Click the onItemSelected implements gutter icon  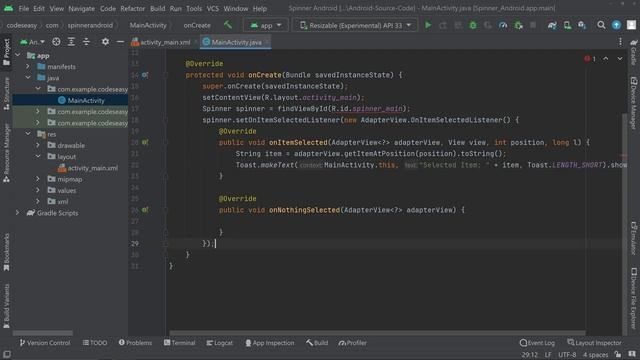[145, 142]
